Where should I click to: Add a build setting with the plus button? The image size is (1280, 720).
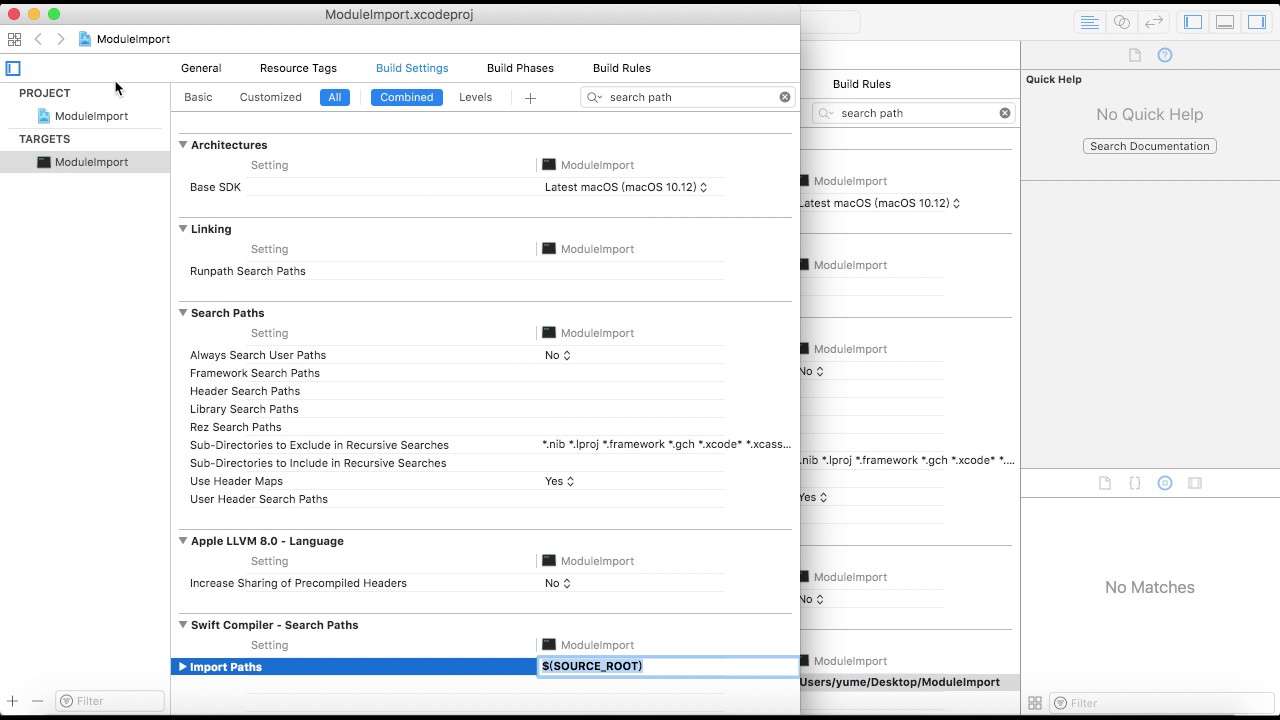530,98
